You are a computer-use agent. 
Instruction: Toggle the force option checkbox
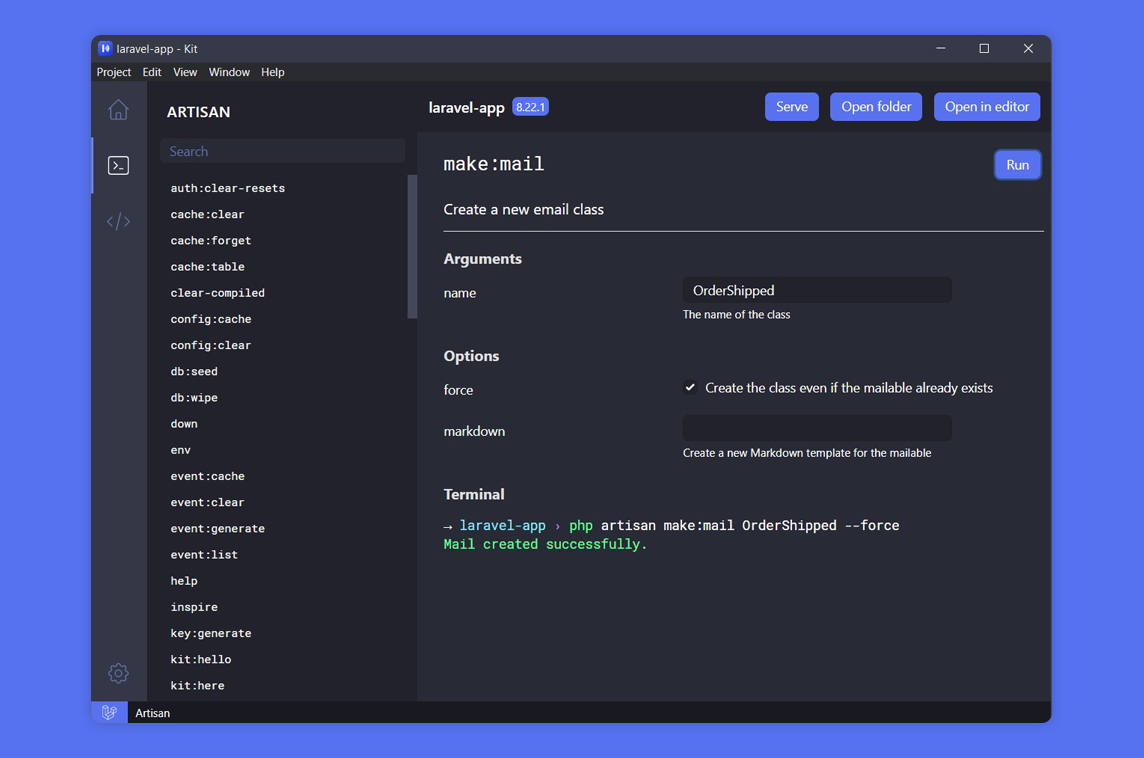(690, 387)
